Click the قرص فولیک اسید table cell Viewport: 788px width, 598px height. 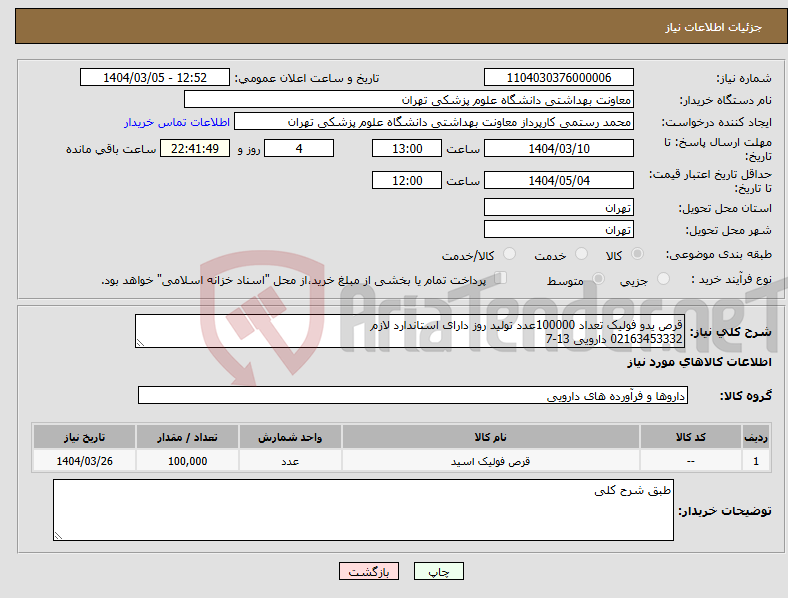point(490,461)
